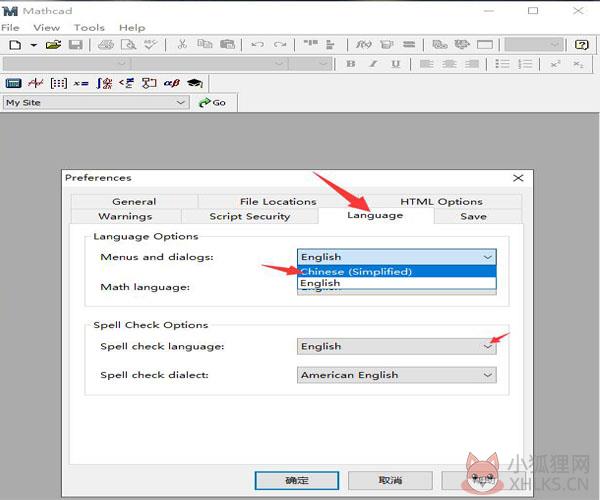
Task: Open the Greek αβ palette icon
Action: pyautogui.click(x=172, y=83)
